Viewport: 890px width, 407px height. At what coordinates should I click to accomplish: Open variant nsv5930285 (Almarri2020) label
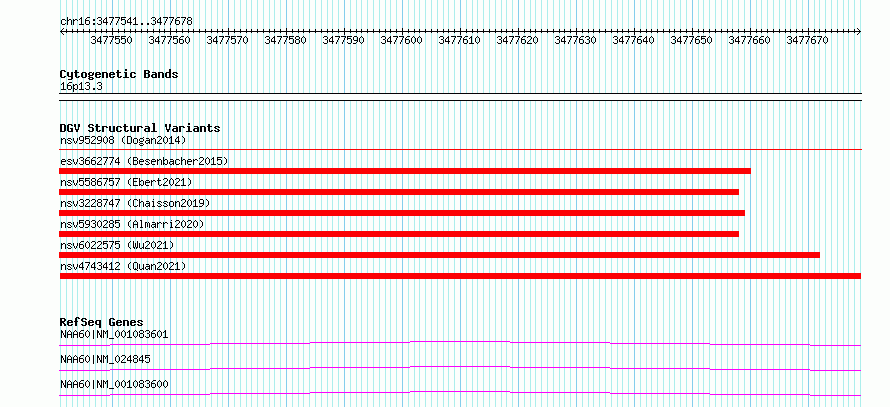(x=132, y=224)
